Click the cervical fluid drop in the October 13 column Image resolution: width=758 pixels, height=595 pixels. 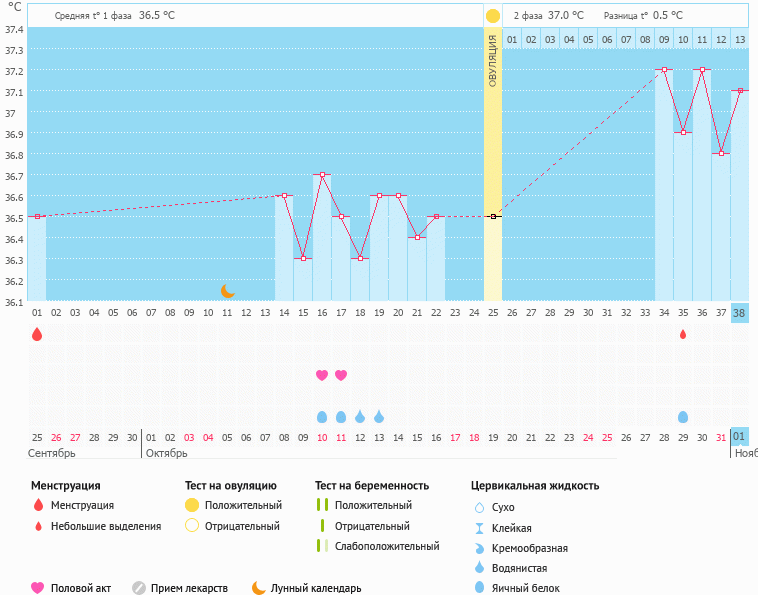point(379,416)
